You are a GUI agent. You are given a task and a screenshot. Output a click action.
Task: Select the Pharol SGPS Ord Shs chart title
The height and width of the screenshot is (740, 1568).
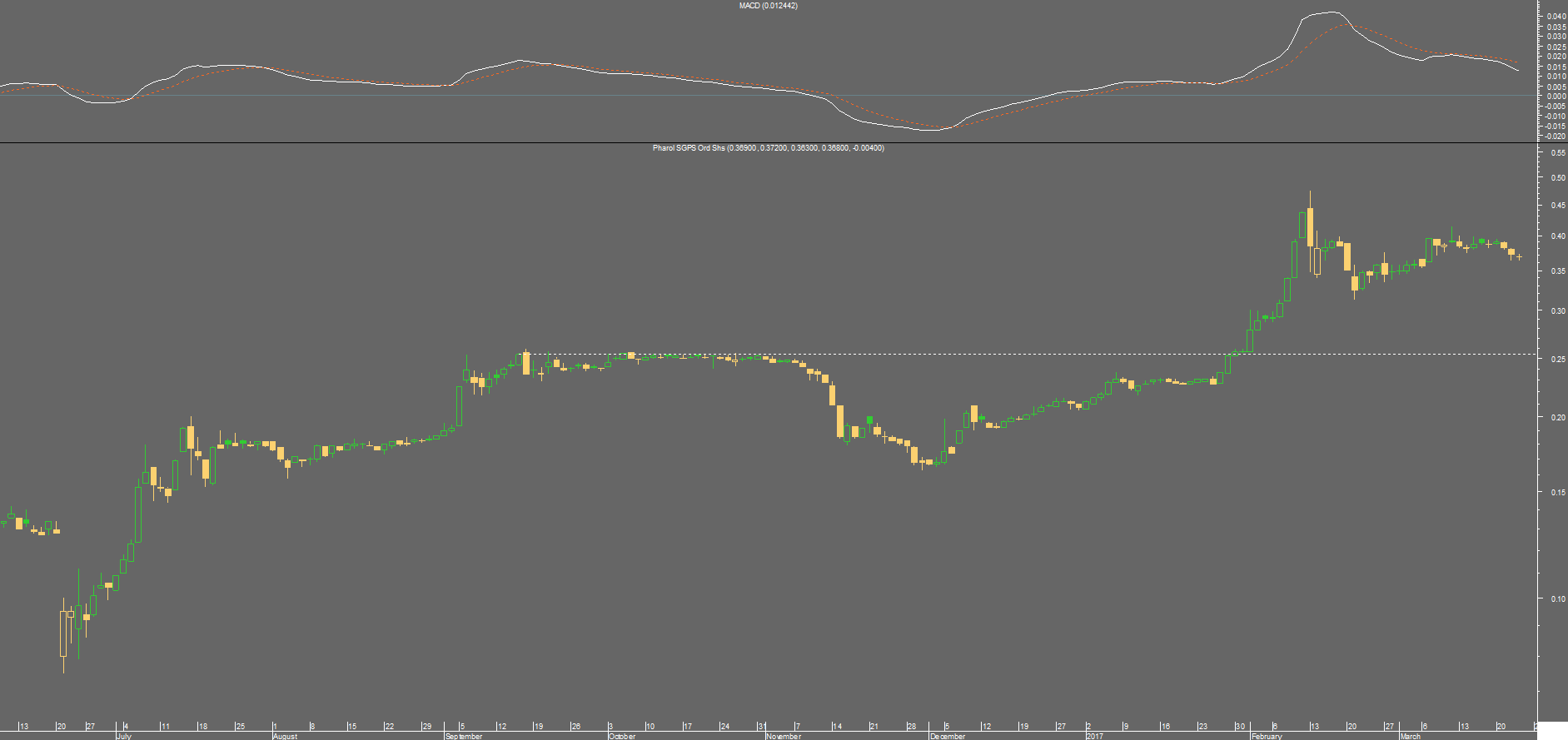768,148
